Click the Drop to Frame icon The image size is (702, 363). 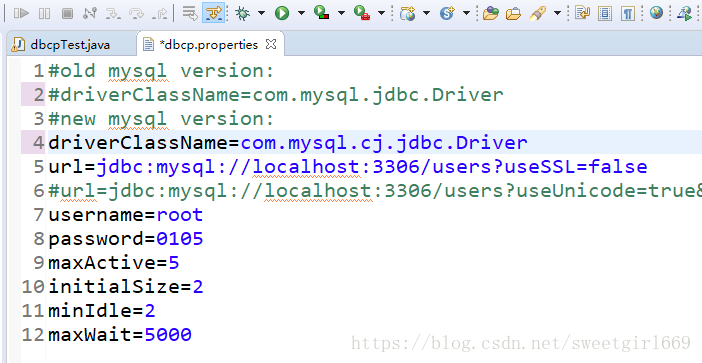(190, 13)
